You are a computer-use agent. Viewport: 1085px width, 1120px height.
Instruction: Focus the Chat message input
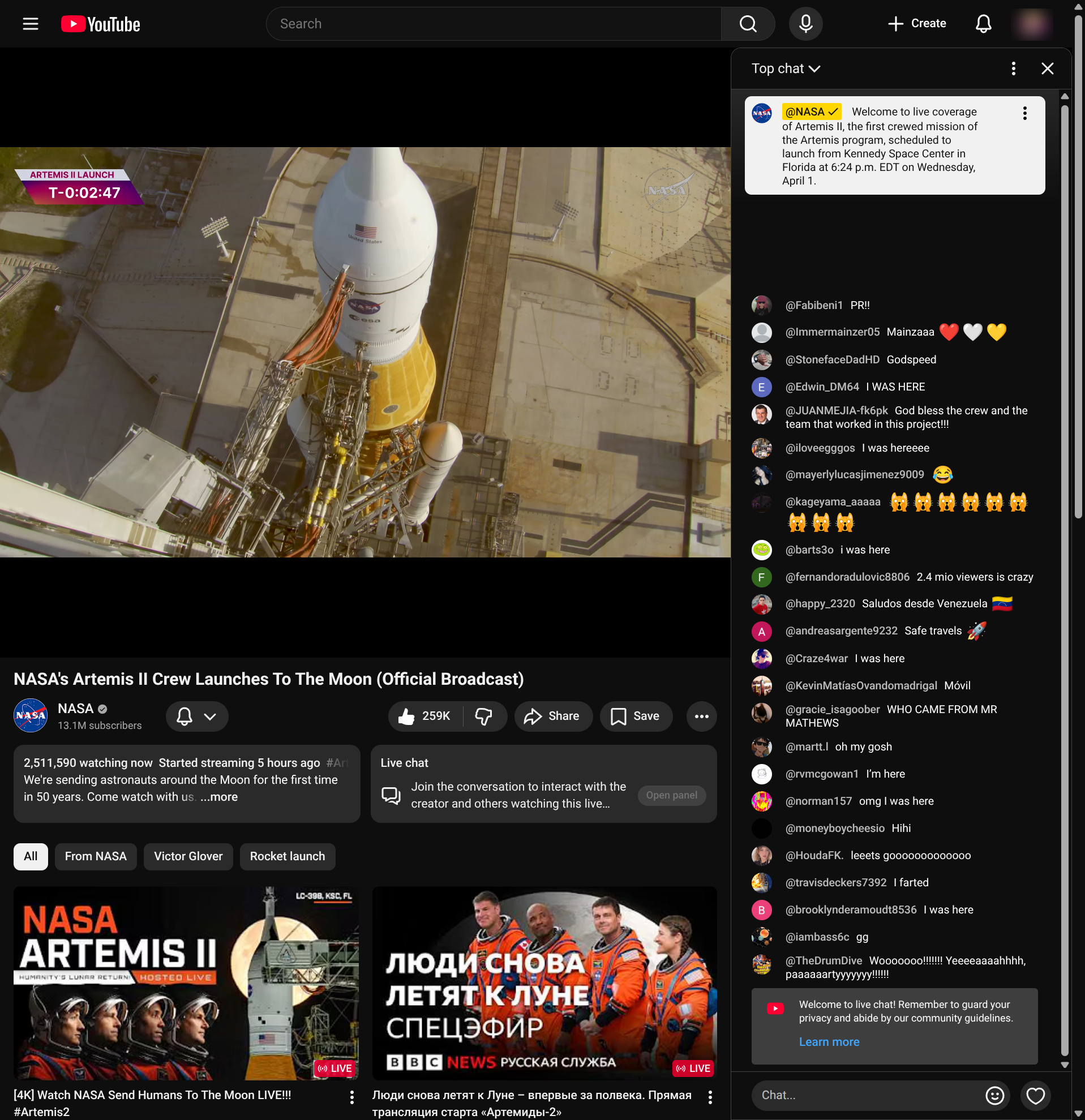tap(868, 1095)
